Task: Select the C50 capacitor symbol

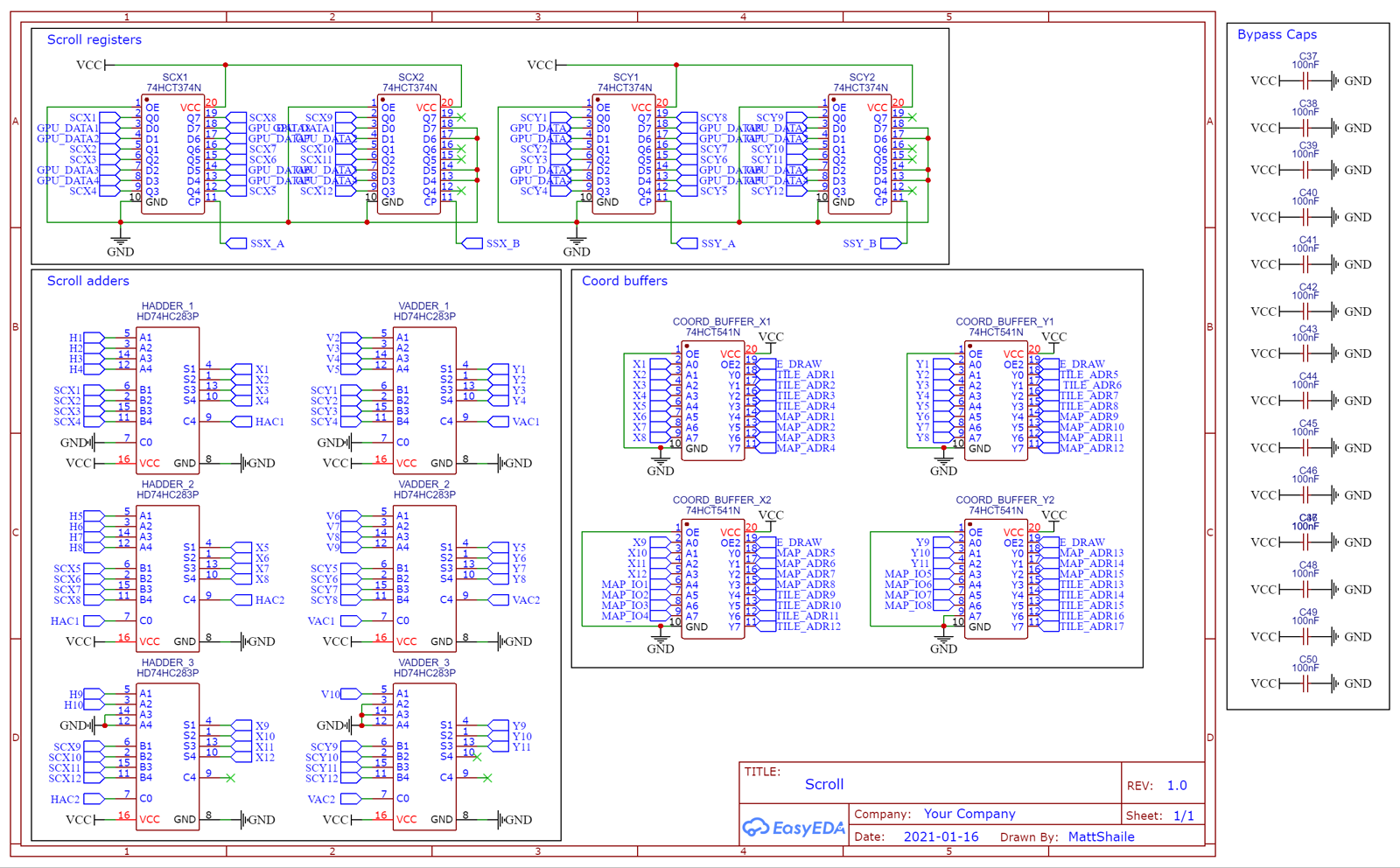Action: 1305,683
